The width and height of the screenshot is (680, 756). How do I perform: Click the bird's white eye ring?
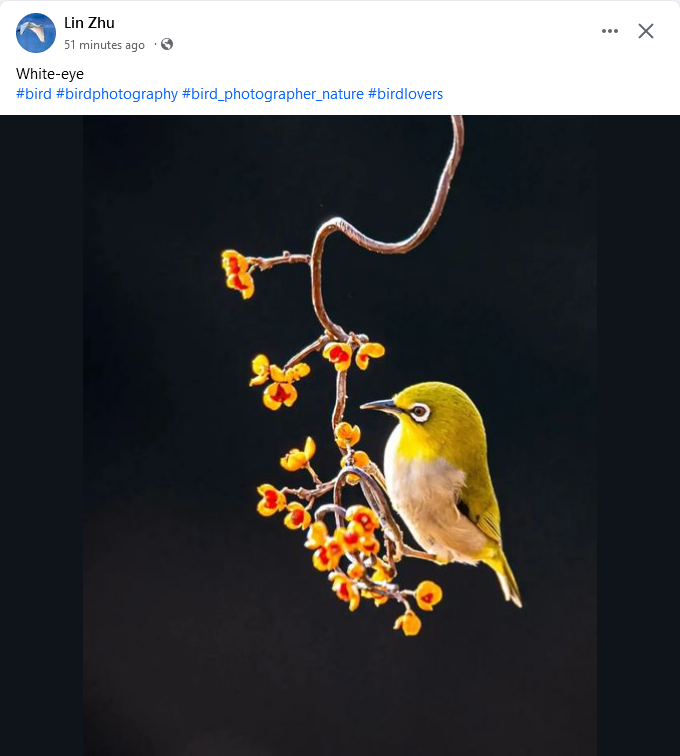[x=420, y=412]
